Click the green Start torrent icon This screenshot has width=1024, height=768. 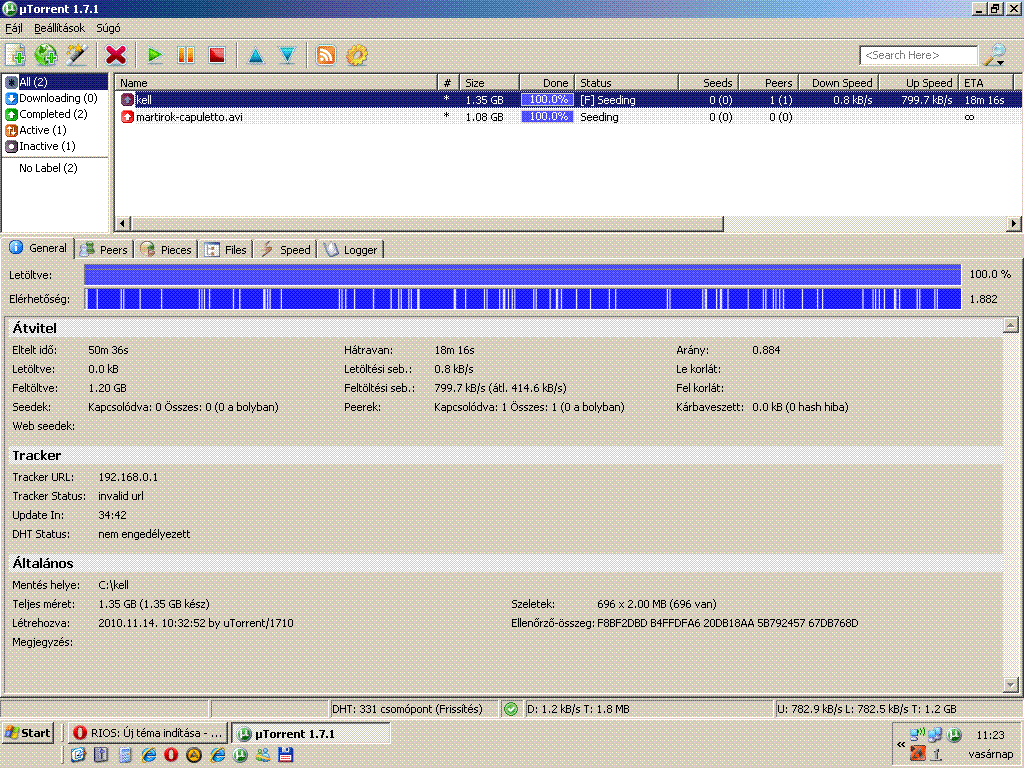(155, 56)
